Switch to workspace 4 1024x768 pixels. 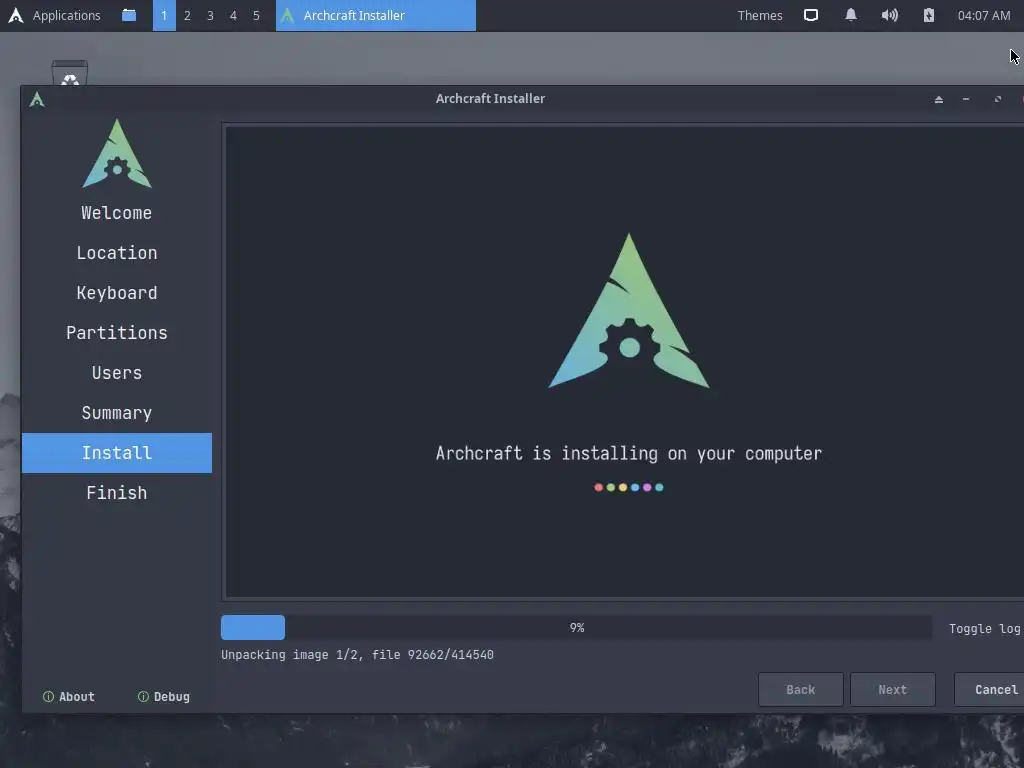233,15
